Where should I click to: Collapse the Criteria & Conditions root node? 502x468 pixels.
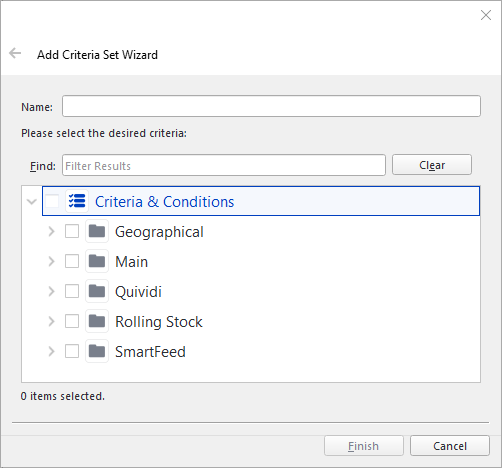click(32, 202)
